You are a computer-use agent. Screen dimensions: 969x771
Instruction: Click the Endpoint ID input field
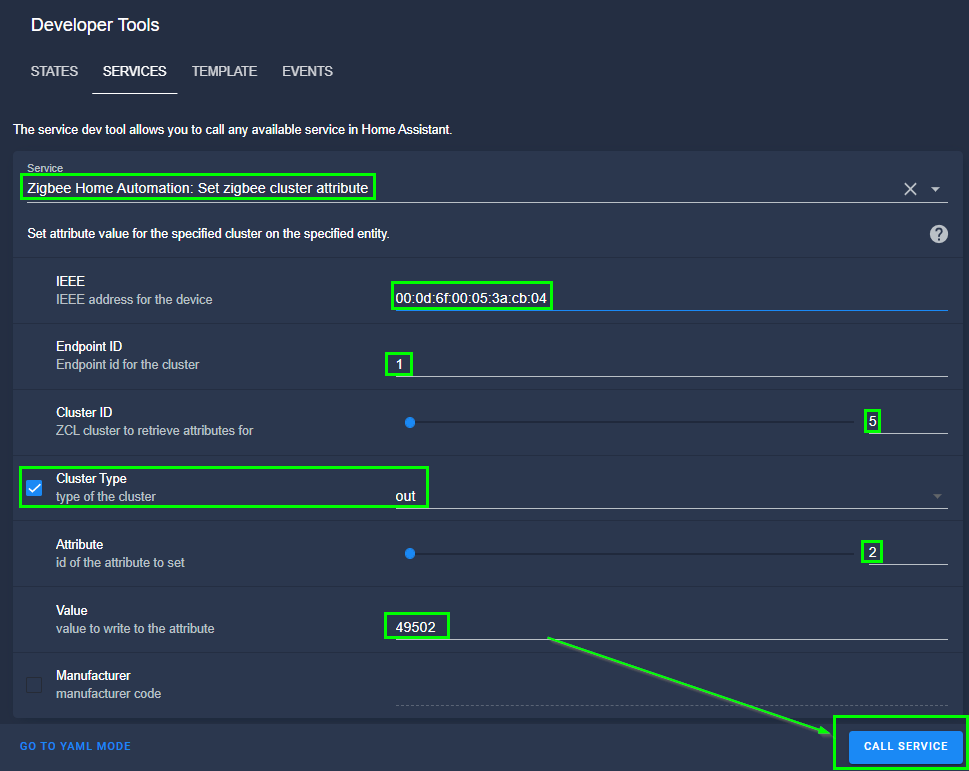(671, 364)
